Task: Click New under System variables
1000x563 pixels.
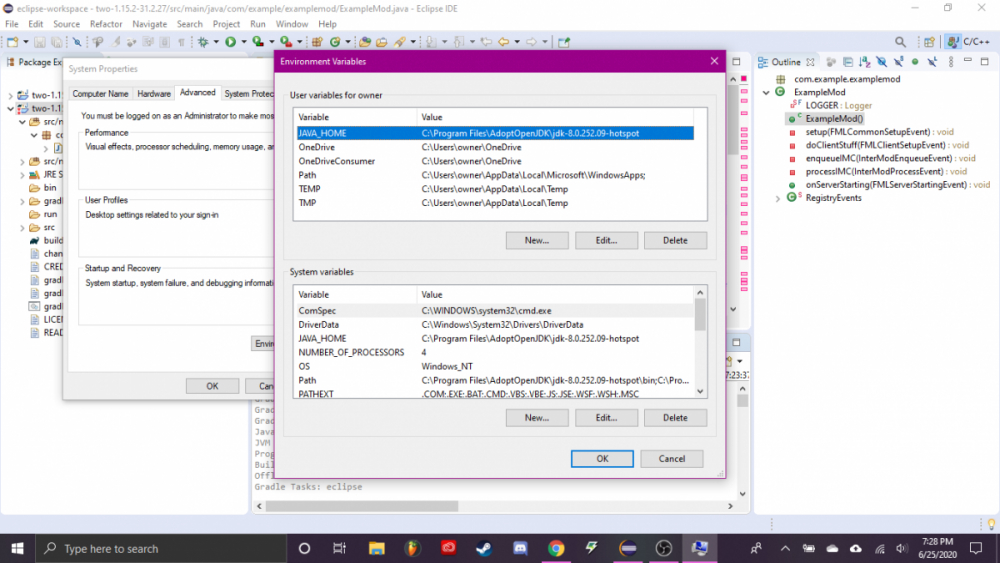Action: pyautogui.click(x=536, y=418)
